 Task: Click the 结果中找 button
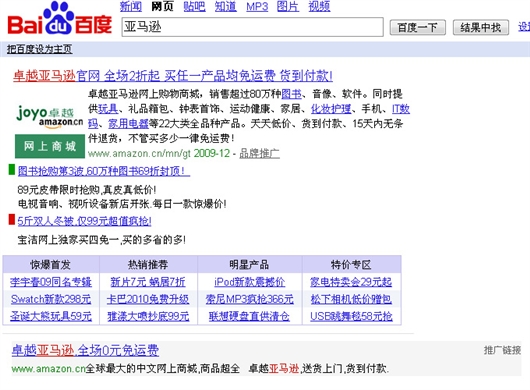pos(481,27)
